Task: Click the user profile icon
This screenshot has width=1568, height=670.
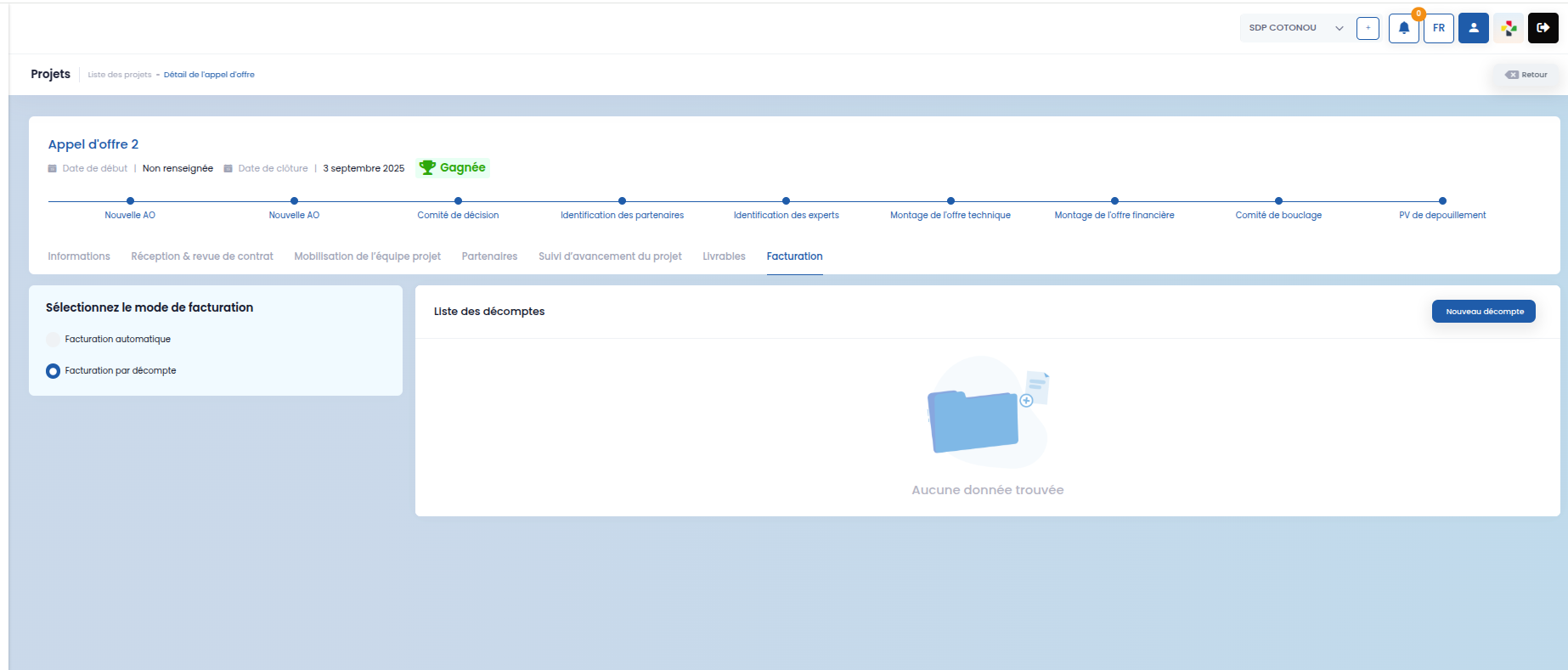Action: pyautogui.click(x=1474, y=28)
